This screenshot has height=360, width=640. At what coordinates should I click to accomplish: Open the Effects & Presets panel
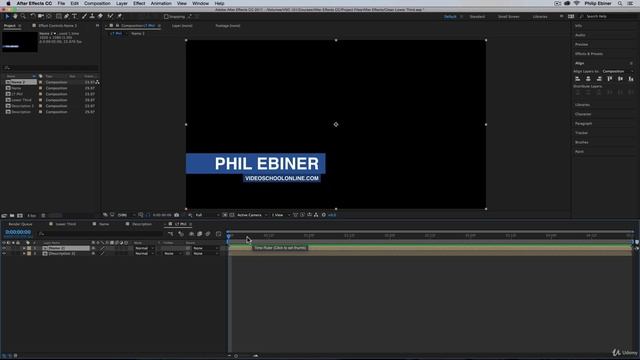(x=589, y=54)
